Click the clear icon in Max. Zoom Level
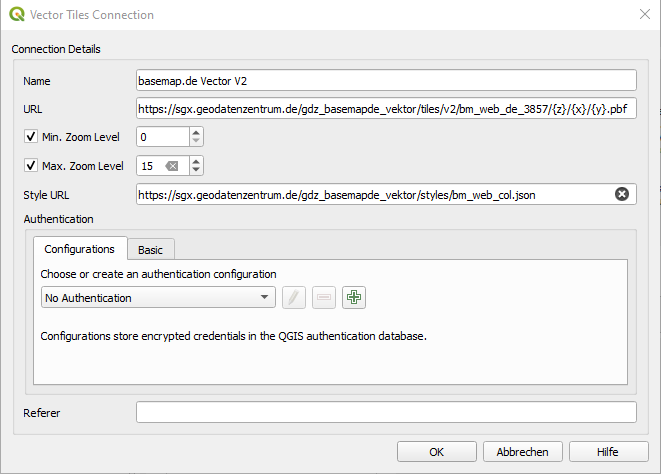661x474 pixels. [172, 166]
